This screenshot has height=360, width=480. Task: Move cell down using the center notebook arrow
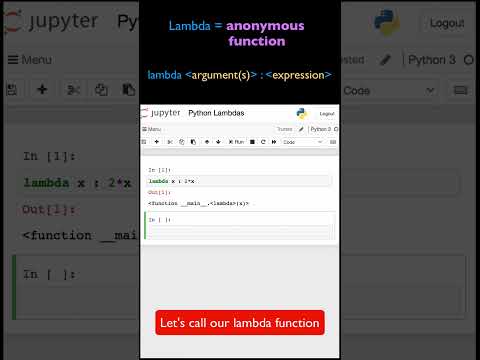click(x=218, y=142)
